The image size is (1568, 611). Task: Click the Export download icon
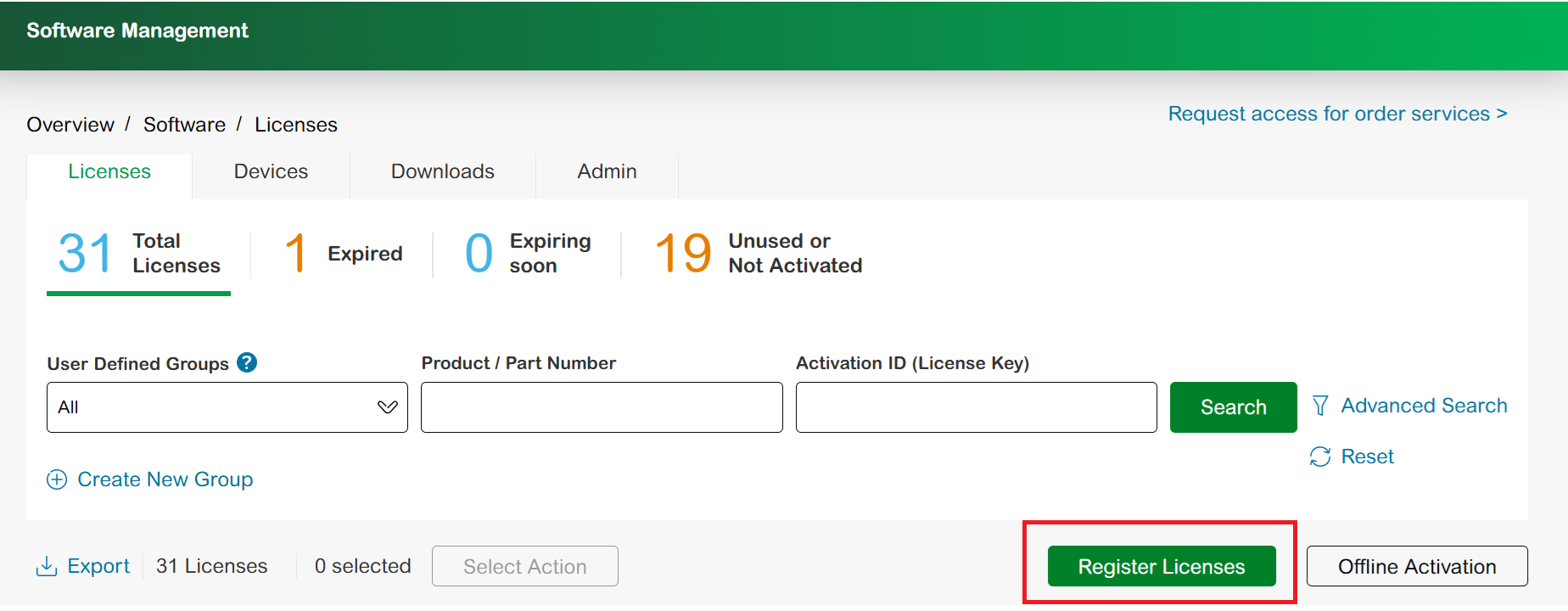[x=47, y=566]
